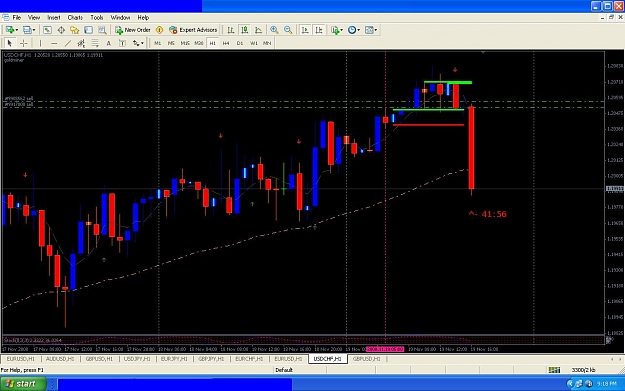Open the Indicators list dropdown
Viewport: 625px width, 391px height.
[337, 30]
